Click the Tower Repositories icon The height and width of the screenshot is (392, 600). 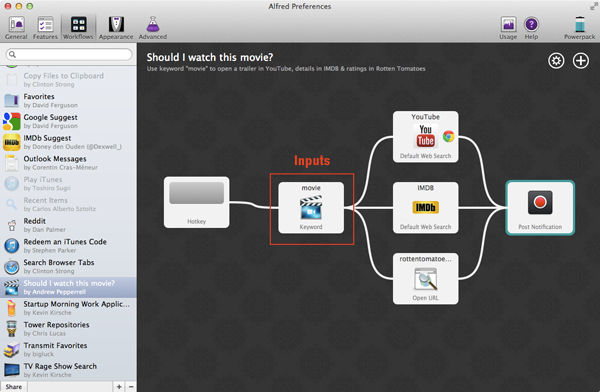(11, 328)
